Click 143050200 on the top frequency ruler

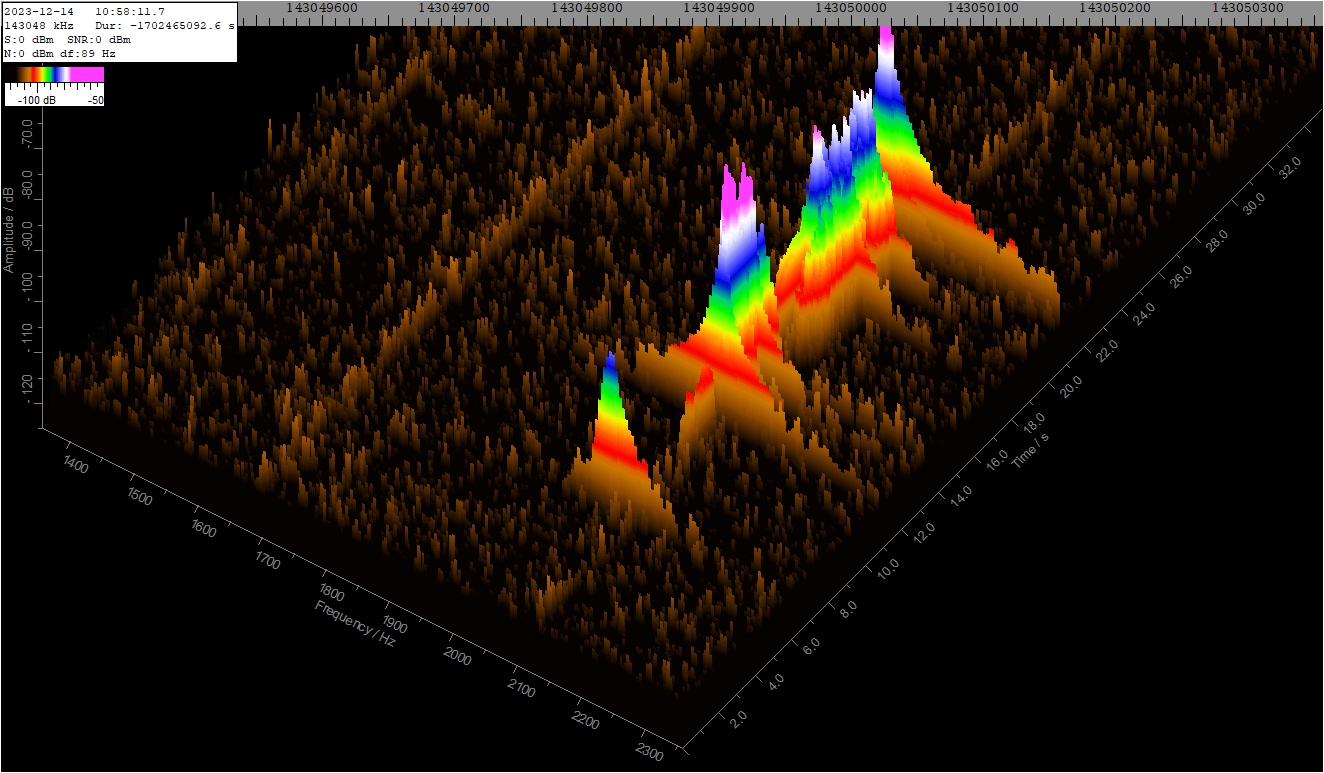(x=1115, y=7)
